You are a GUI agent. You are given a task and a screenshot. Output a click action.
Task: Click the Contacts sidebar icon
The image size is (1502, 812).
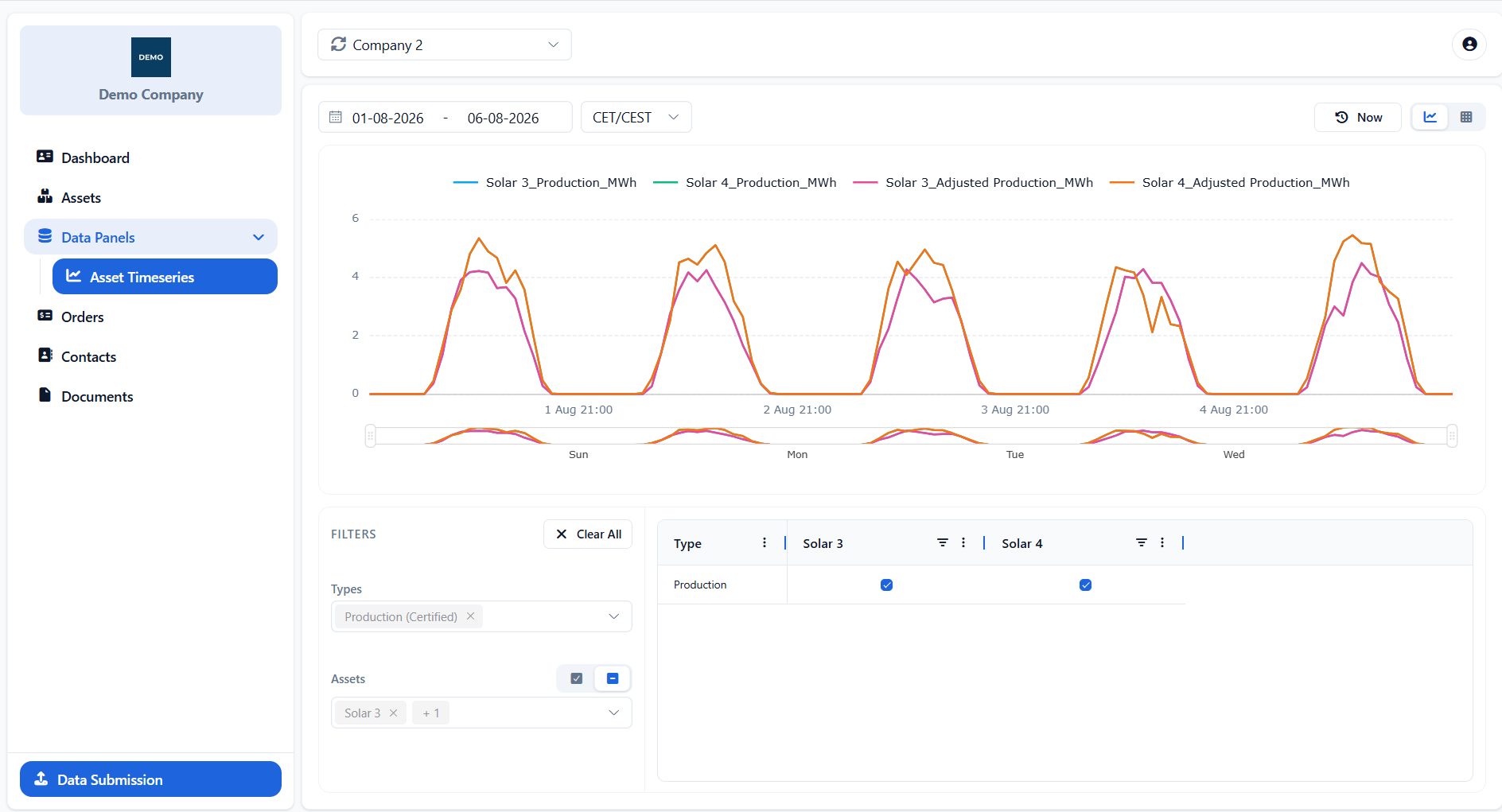pyautogui.click(x=45, y=355)
